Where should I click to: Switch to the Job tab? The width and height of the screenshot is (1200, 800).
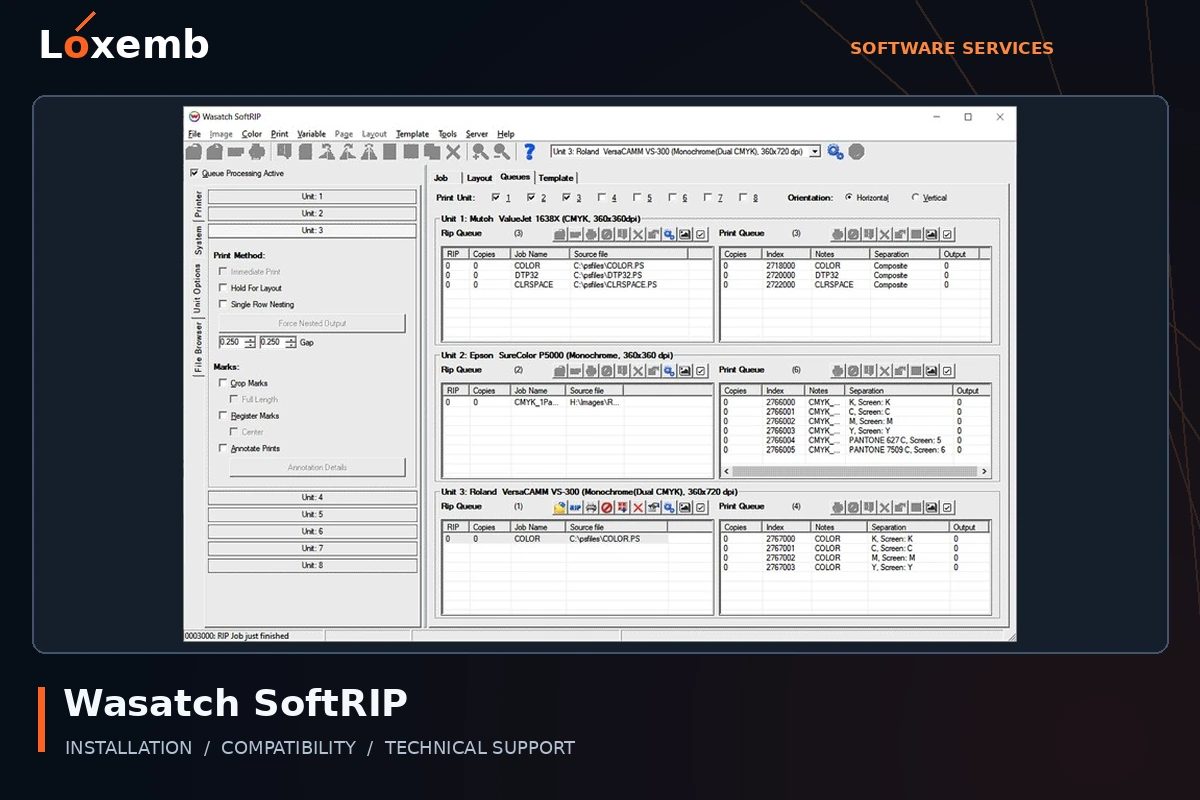441,178
